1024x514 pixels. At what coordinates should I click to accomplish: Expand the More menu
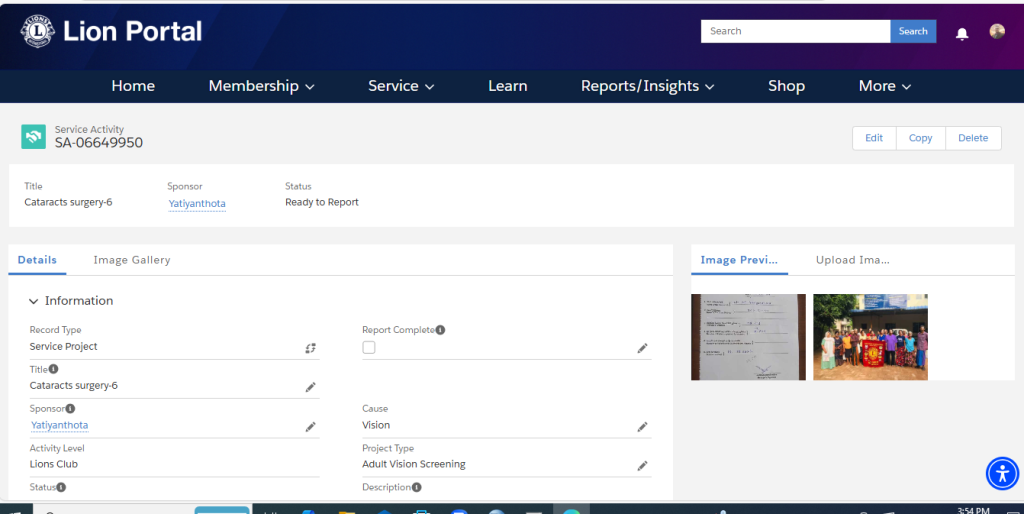pos(884,86)
